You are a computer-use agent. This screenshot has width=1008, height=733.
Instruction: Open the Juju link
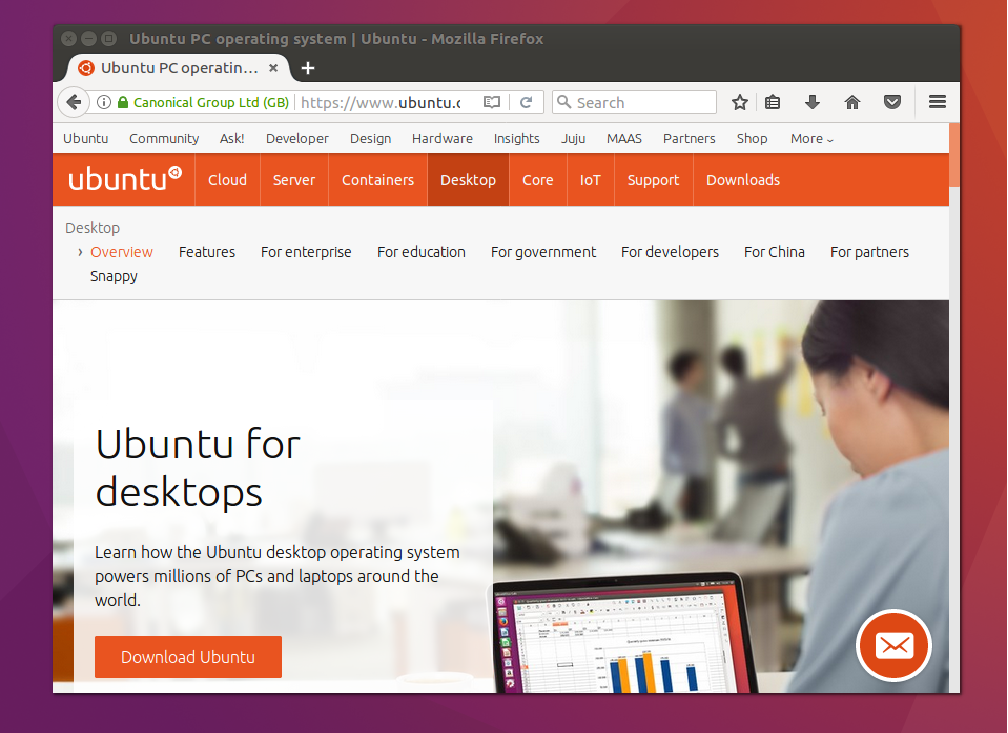[573, 139]
